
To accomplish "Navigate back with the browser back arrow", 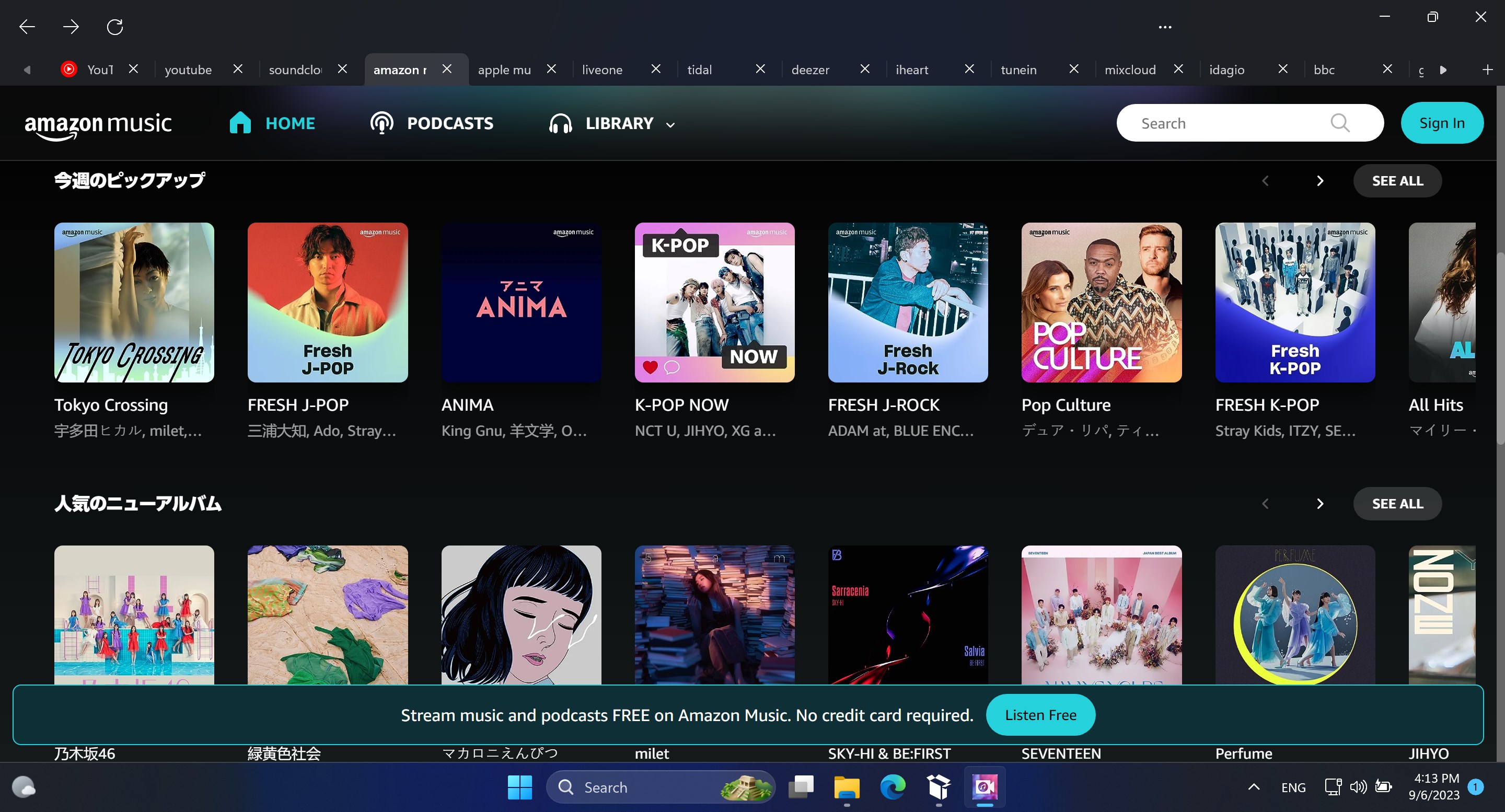I will pyautogui.click(x=26, y=26).
